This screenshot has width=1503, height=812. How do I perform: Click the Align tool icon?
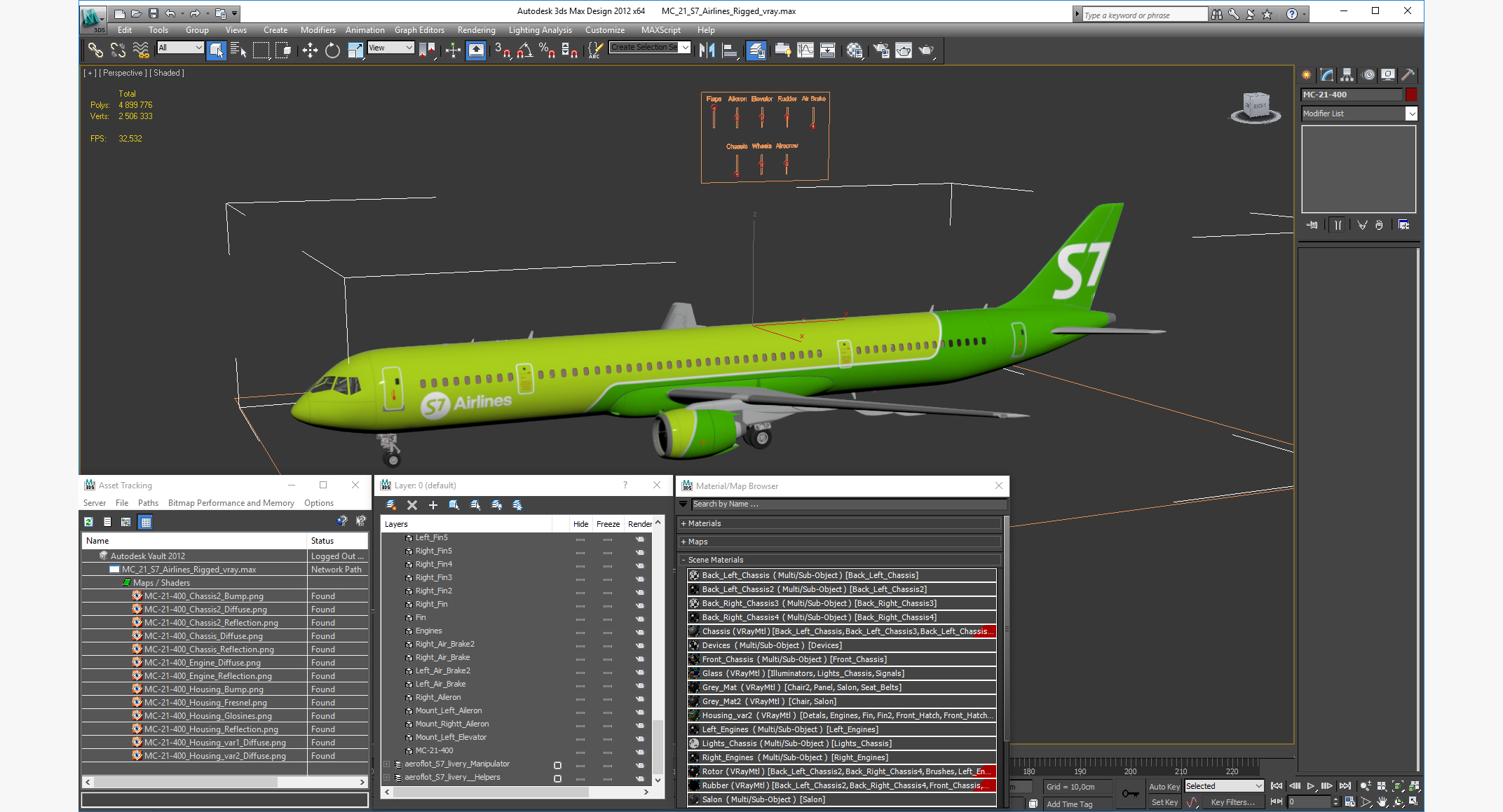730,50
